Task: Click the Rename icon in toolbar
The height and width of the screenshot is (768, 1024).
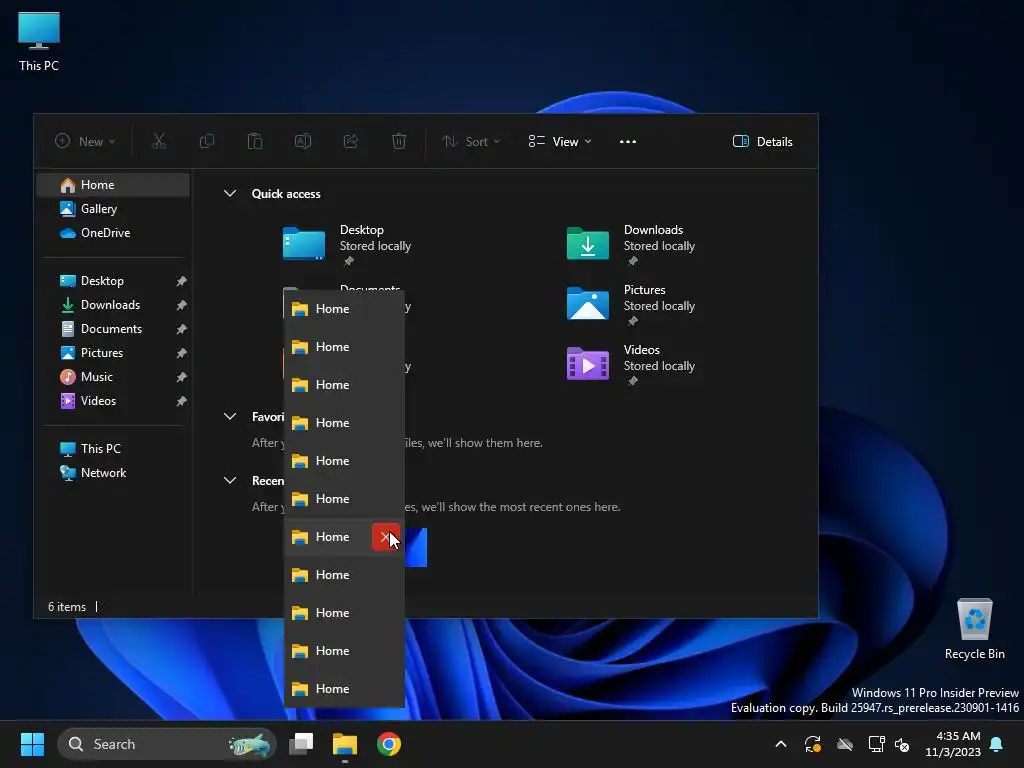Action: point(303,141)
